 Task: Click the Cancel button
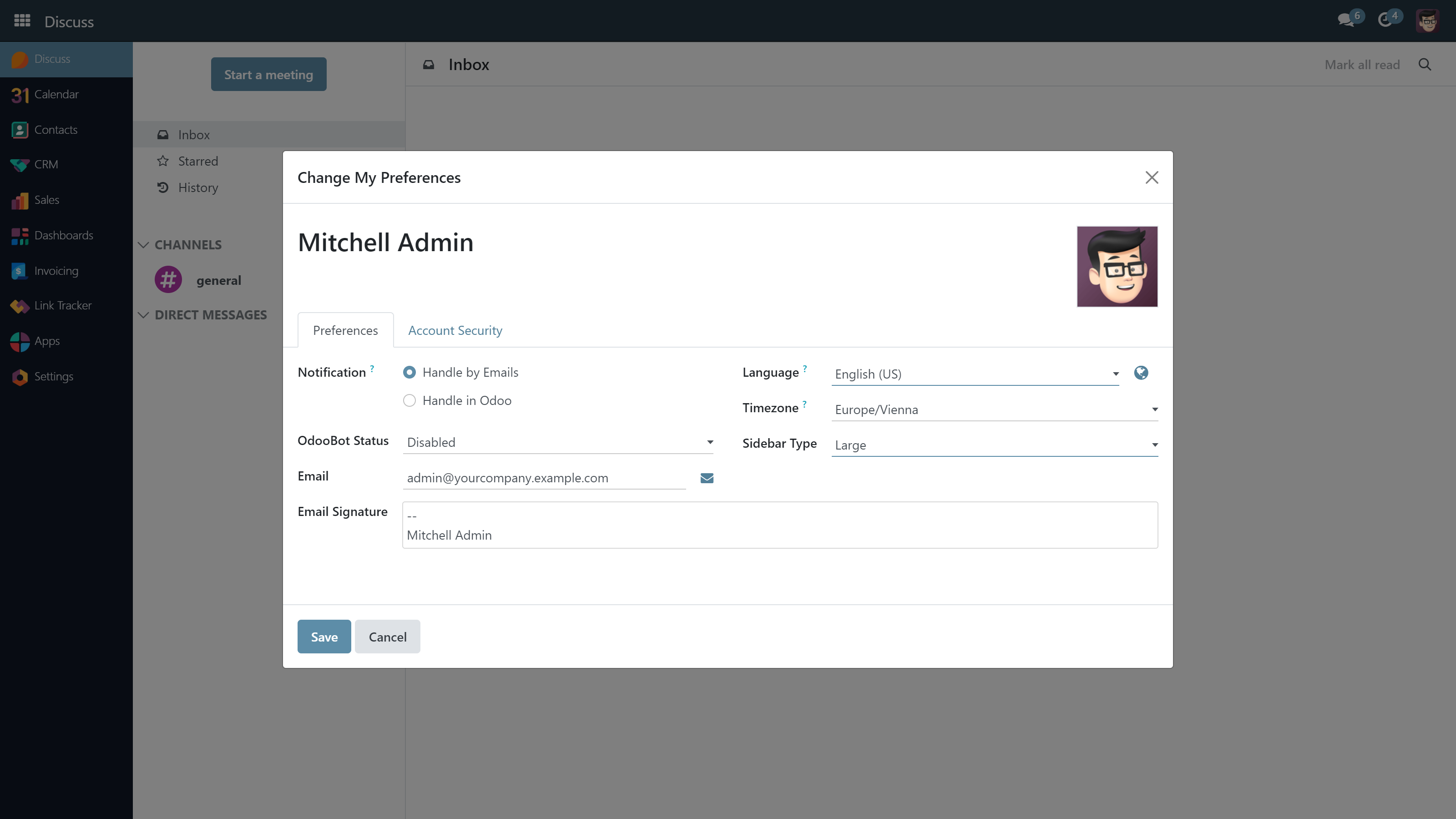click(x=387, y=637)
